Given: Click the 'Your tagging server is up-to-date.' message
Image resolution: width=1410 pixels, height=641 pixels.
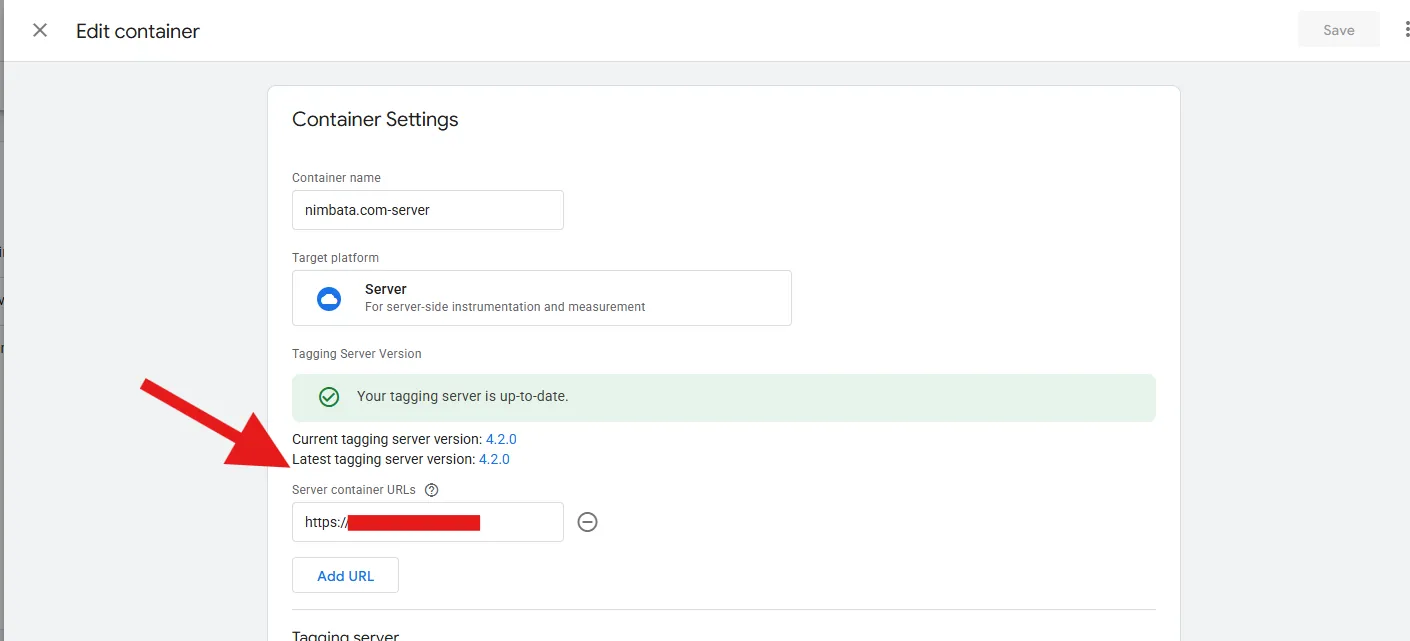Looking at the screenshot, I should [463, 396].
